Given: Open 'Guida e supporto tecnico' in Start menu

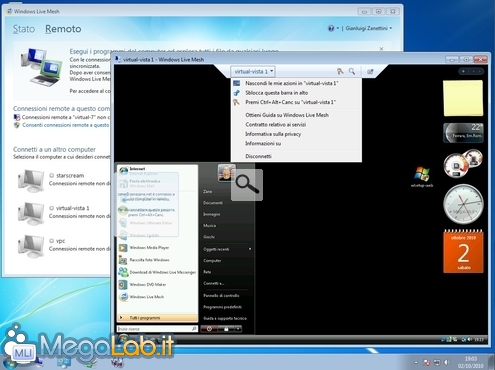Looking at the screenshot, I should [x=225, y=318].
